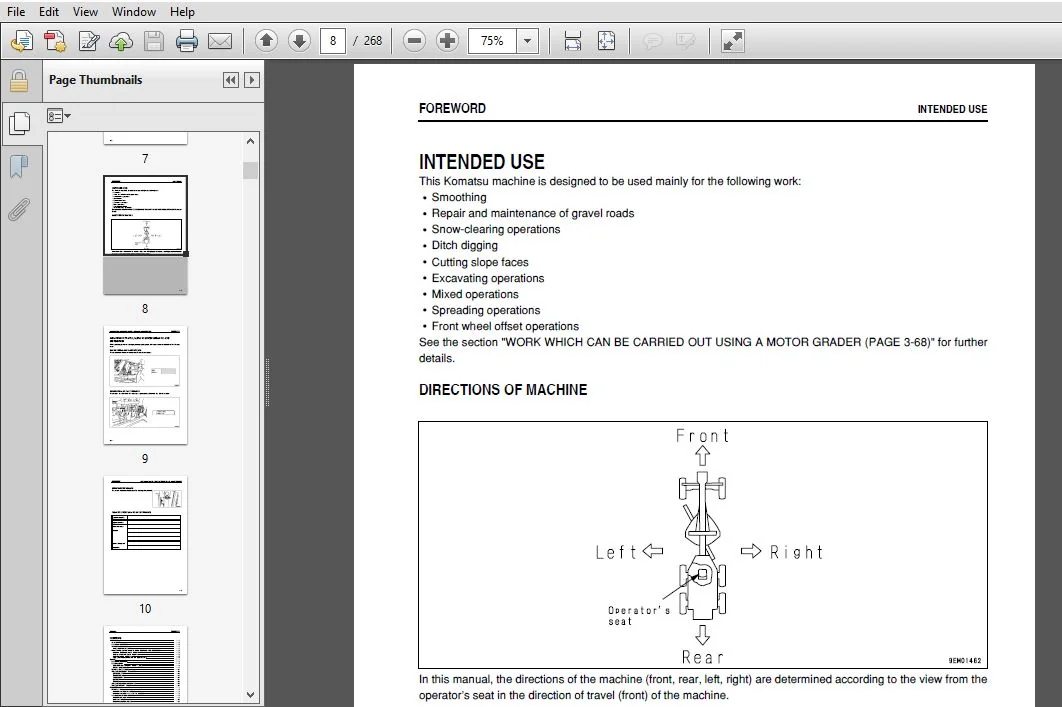Zoom out with the minus button

(415, 41)
